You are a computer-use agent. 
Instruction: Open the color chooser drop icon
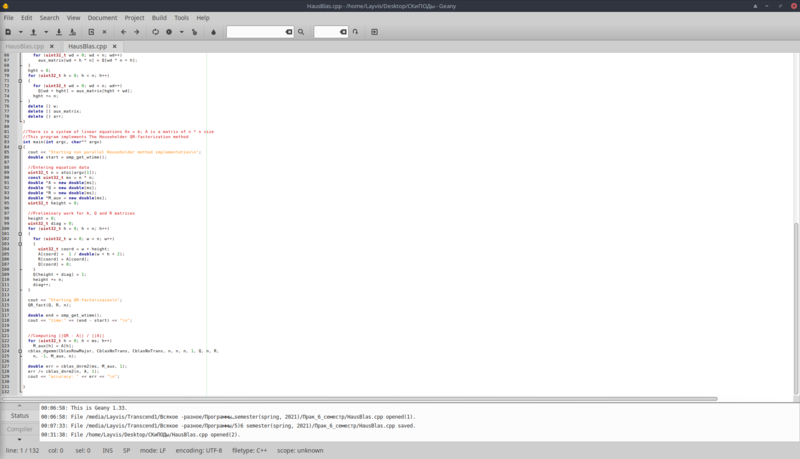click(213, 32)
